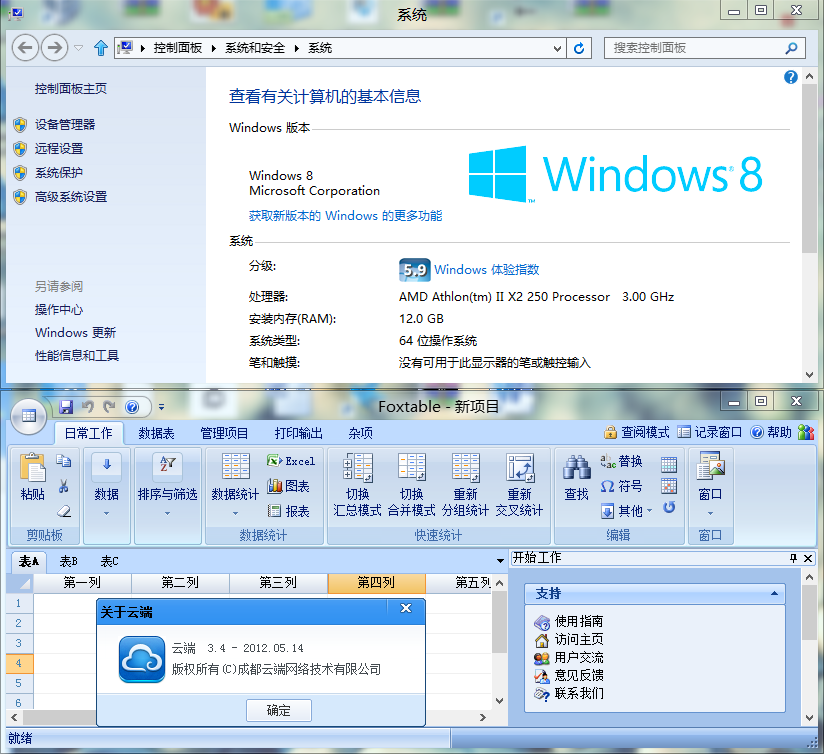
Task: Open the 设备管理器 link in Control Panel
Action: click(x=65, y=125)
